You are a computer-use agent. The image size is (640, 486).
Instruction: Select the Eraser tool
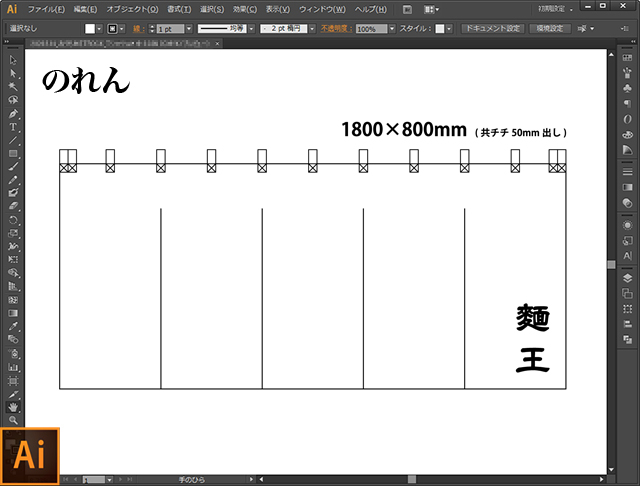pyautogui.click(x=13, y=206)
